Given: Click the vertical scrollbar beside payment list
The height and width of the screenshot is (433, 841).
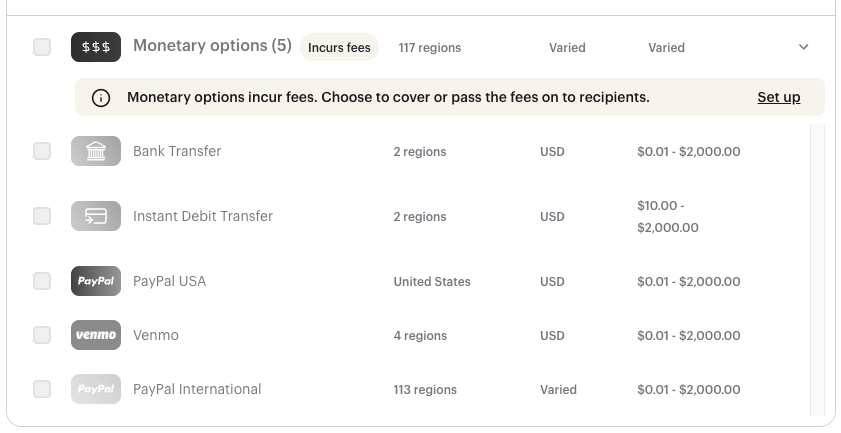Looking at the screenshot, I should [x=818, y=269].
